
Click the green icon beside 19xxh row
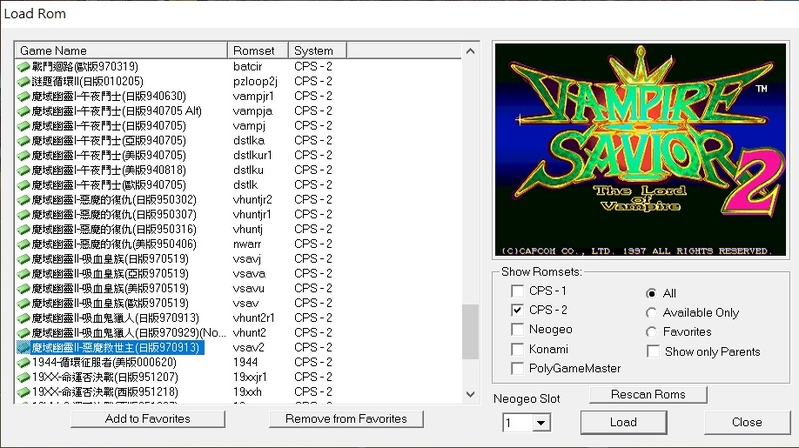pyautogui.click(x=23, y=392)
